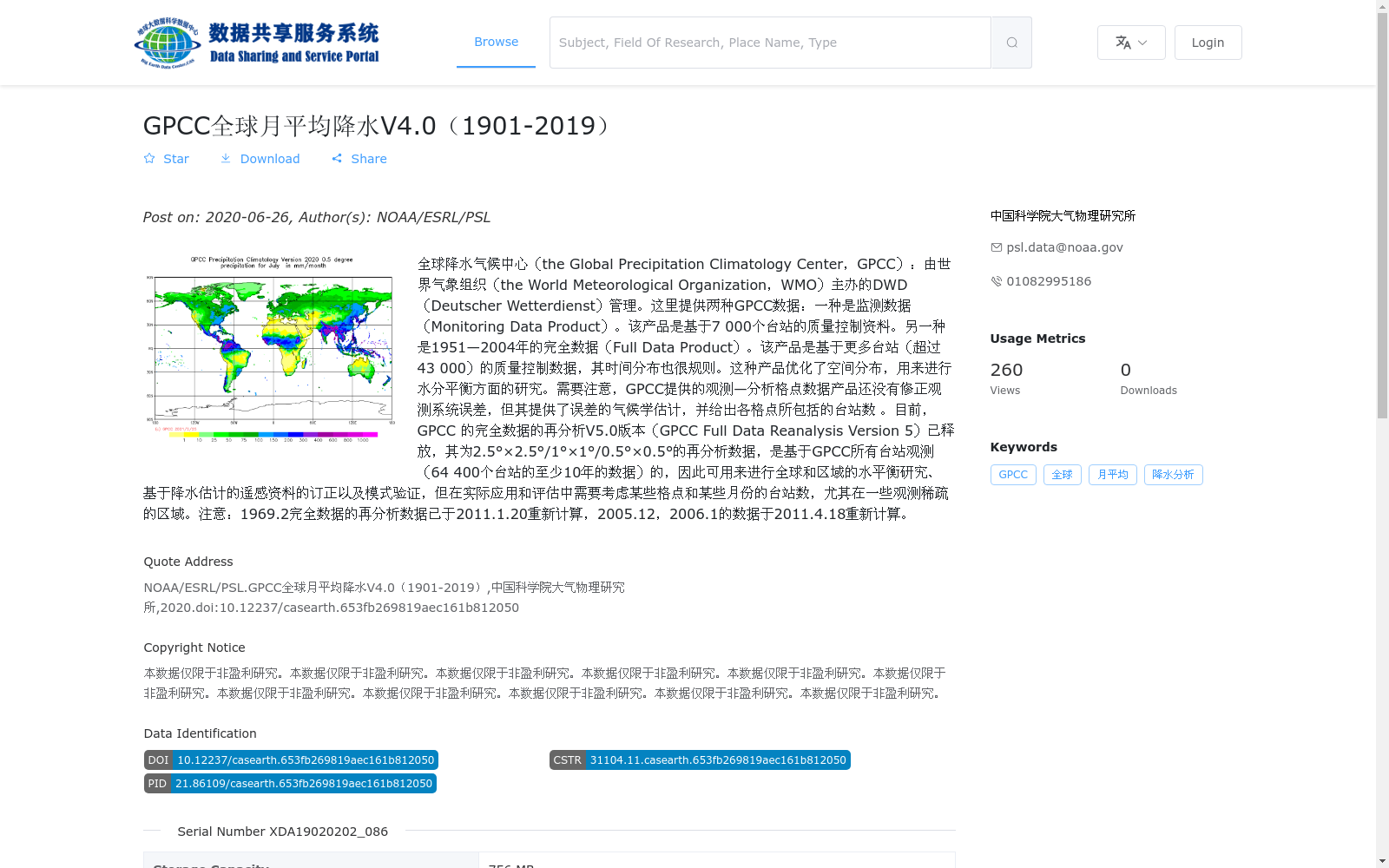
Task: Click the psl.data@noaa.gov email address
Action: click(1064, 247)
